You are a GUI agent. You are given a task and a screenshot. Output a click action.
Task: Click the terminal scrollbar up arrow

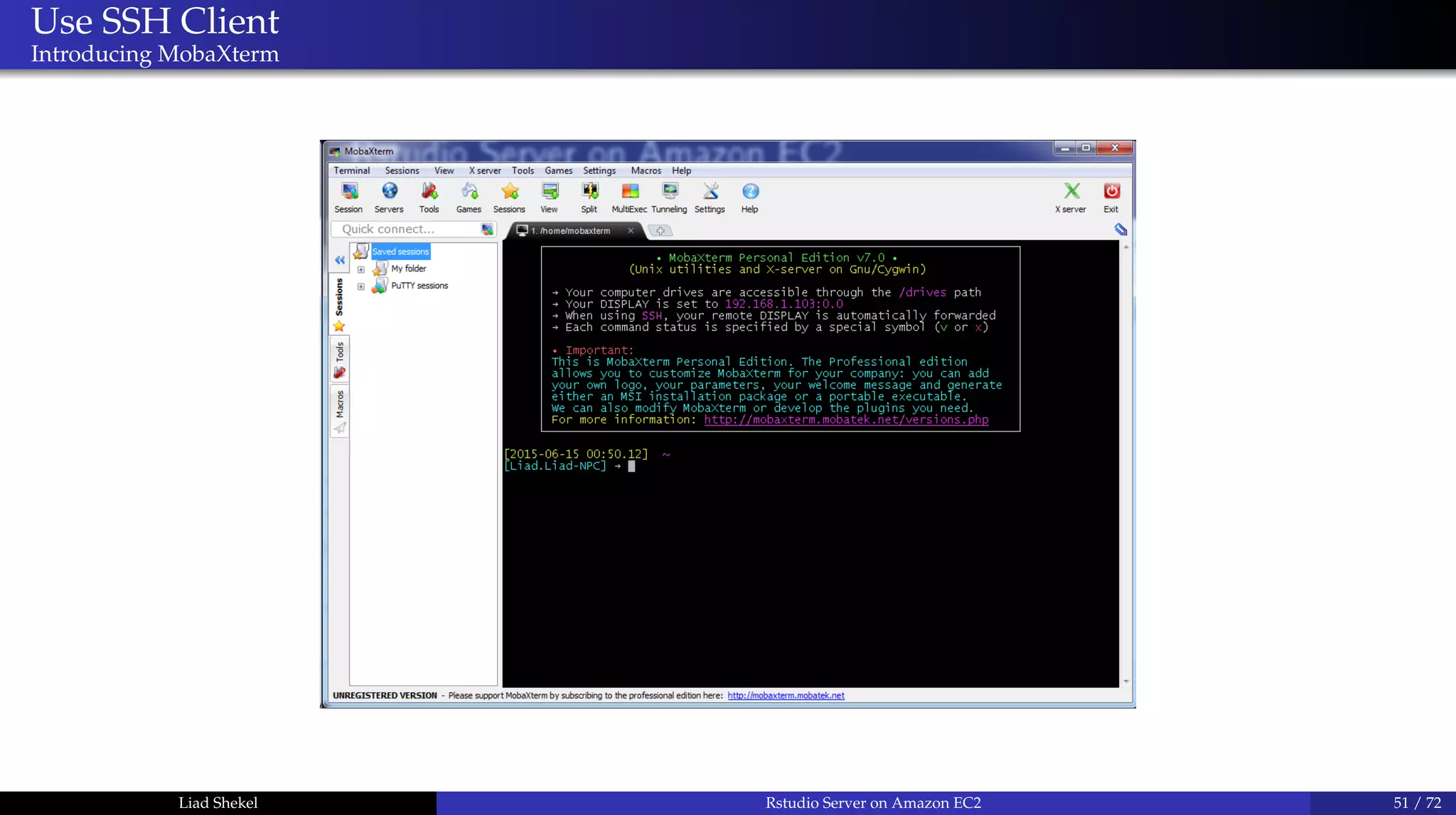point(1126,247)
